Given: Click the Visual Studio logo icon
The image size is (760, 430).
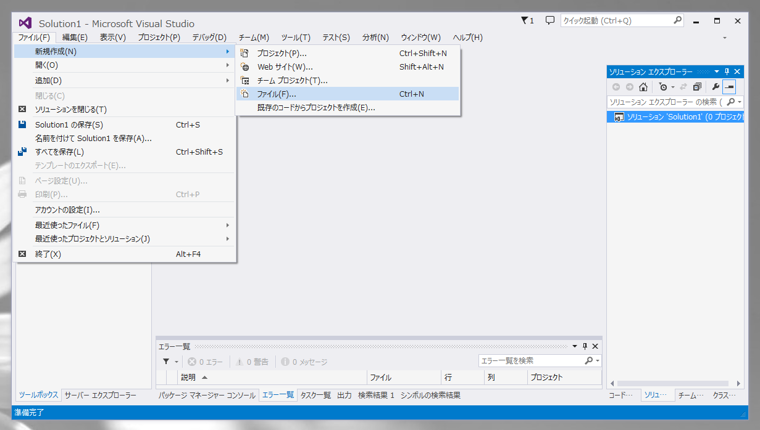Looking at the screenshot, I should point(25,23).
